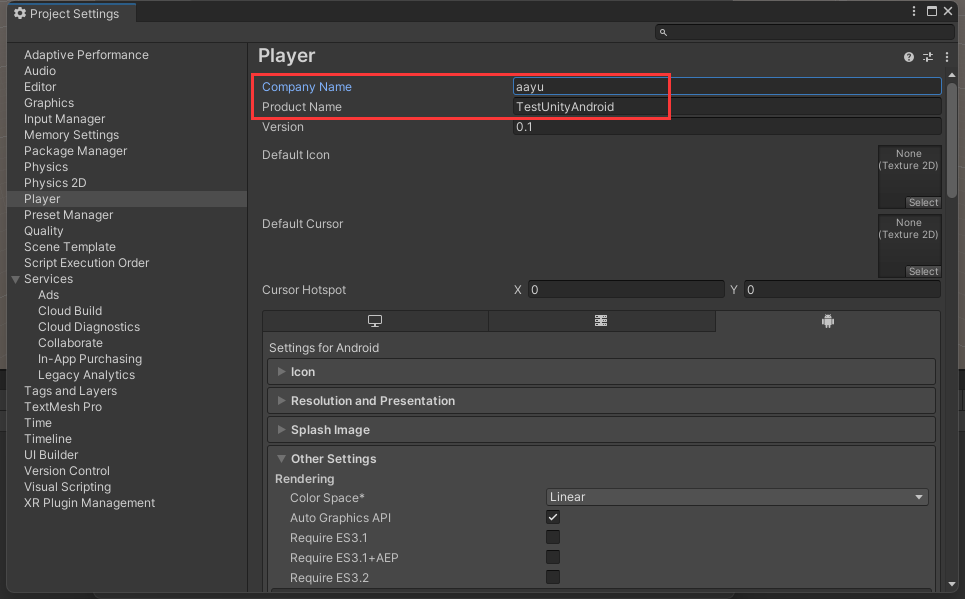
Task: Click the search magnifier icon
Action: click(664, 33)
